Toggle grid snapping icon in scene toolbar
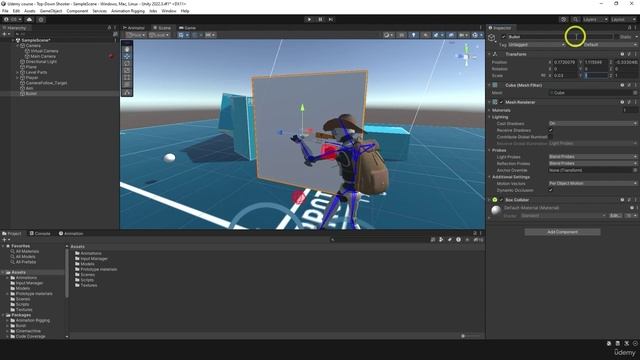640x360 pixels. tap(196, 35)
